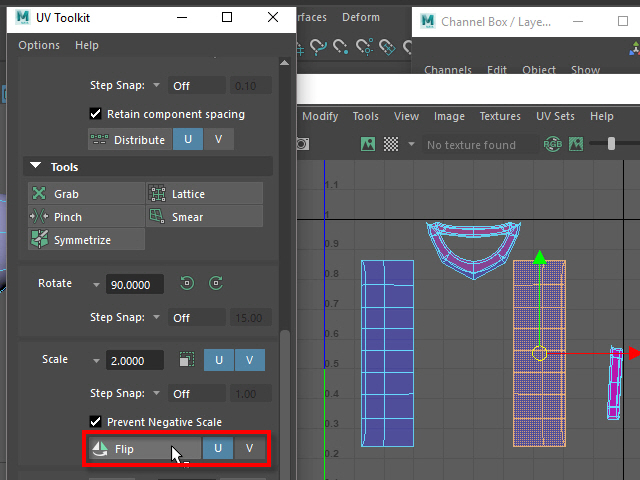The image size is (640, 480).
Task: Collapse the Tools section
Action: pyautogui.click(x=37, y=167)
